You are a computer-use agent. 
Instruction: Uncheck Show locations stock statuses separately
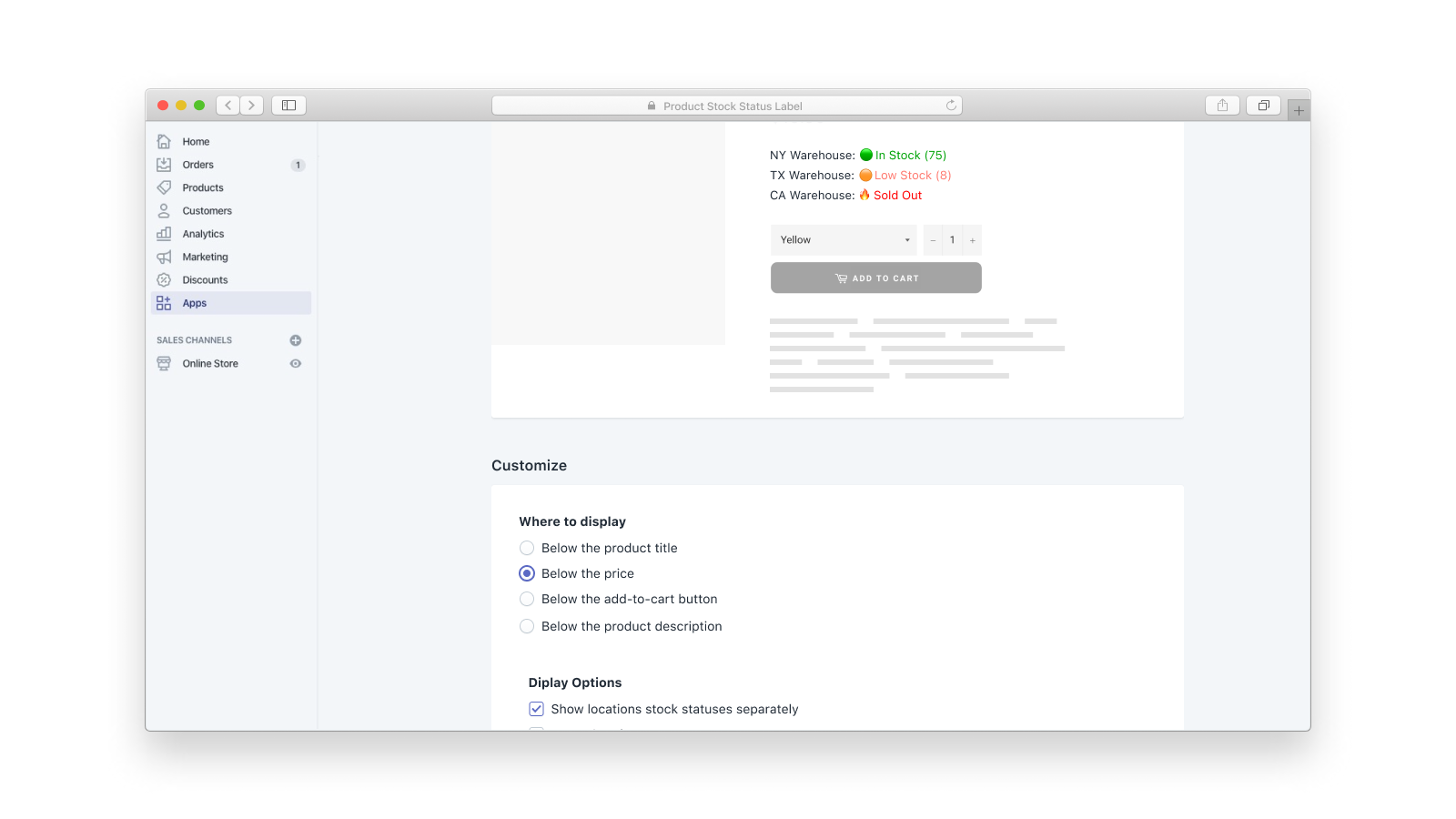point(536,708)
